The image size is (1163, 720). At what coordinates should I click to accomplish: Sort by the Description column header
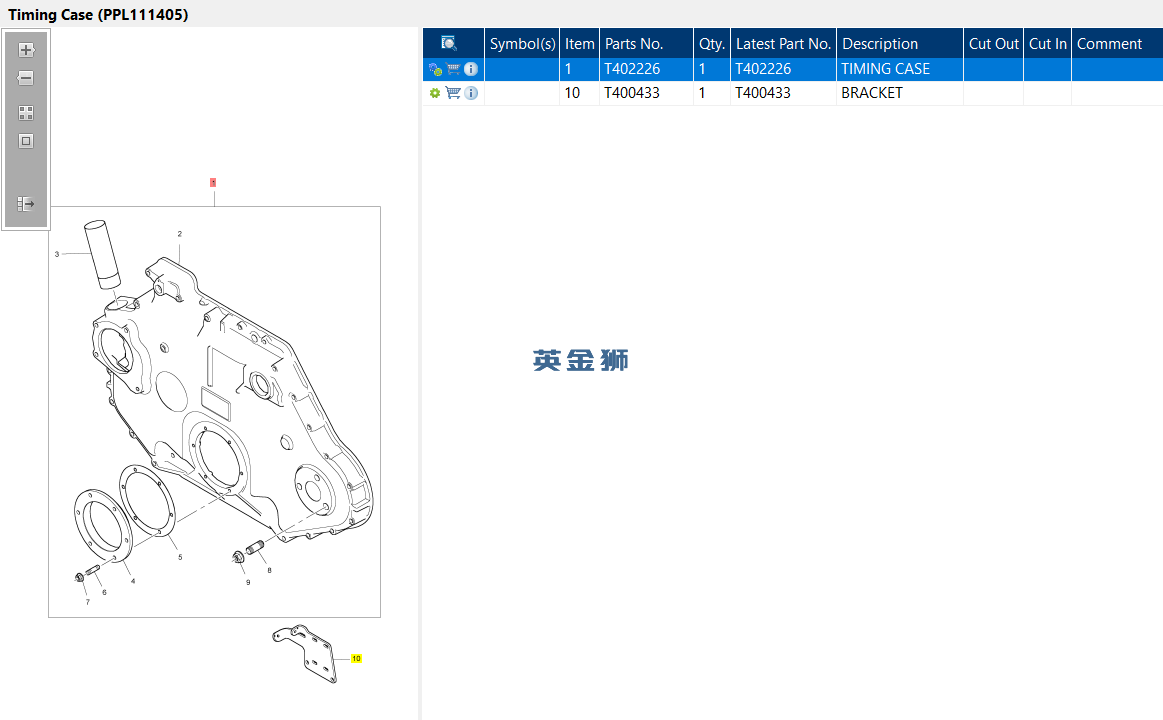coord(900,44)
